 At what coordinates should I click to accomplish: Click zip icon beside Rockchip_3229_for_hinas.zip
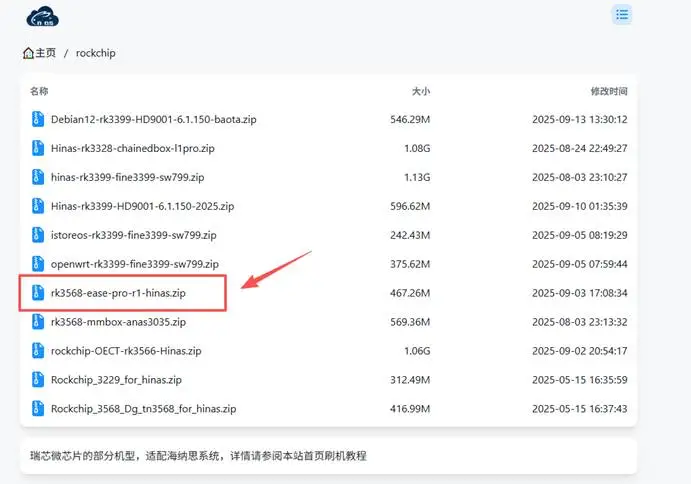tap(38, 380)
